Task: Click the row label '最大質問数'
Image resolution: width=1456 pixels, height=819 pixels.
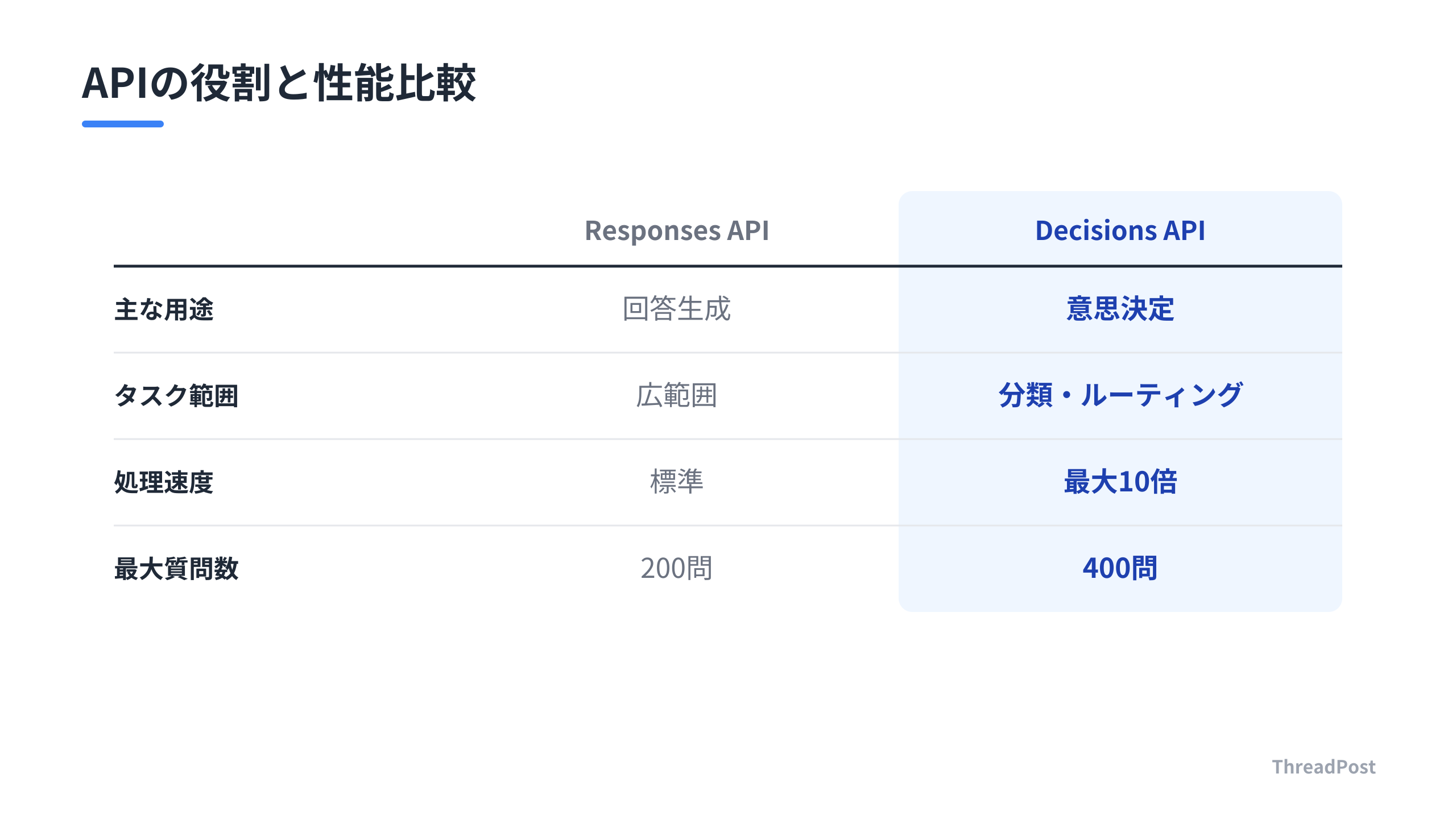Action: point(176,569)
